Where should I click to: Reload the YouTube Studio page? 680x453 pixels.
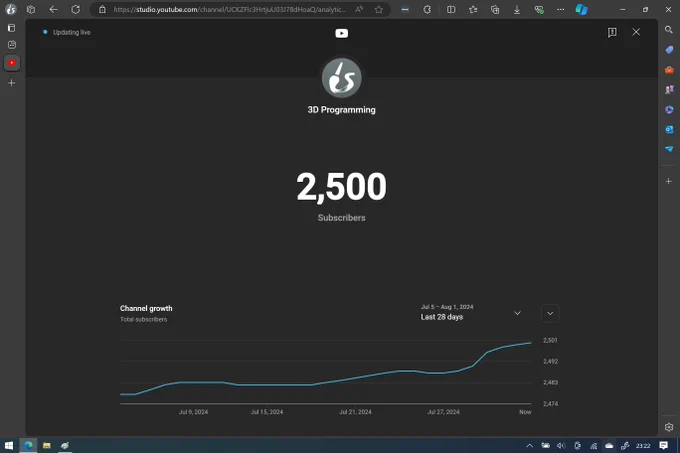(x=75, y=9)
